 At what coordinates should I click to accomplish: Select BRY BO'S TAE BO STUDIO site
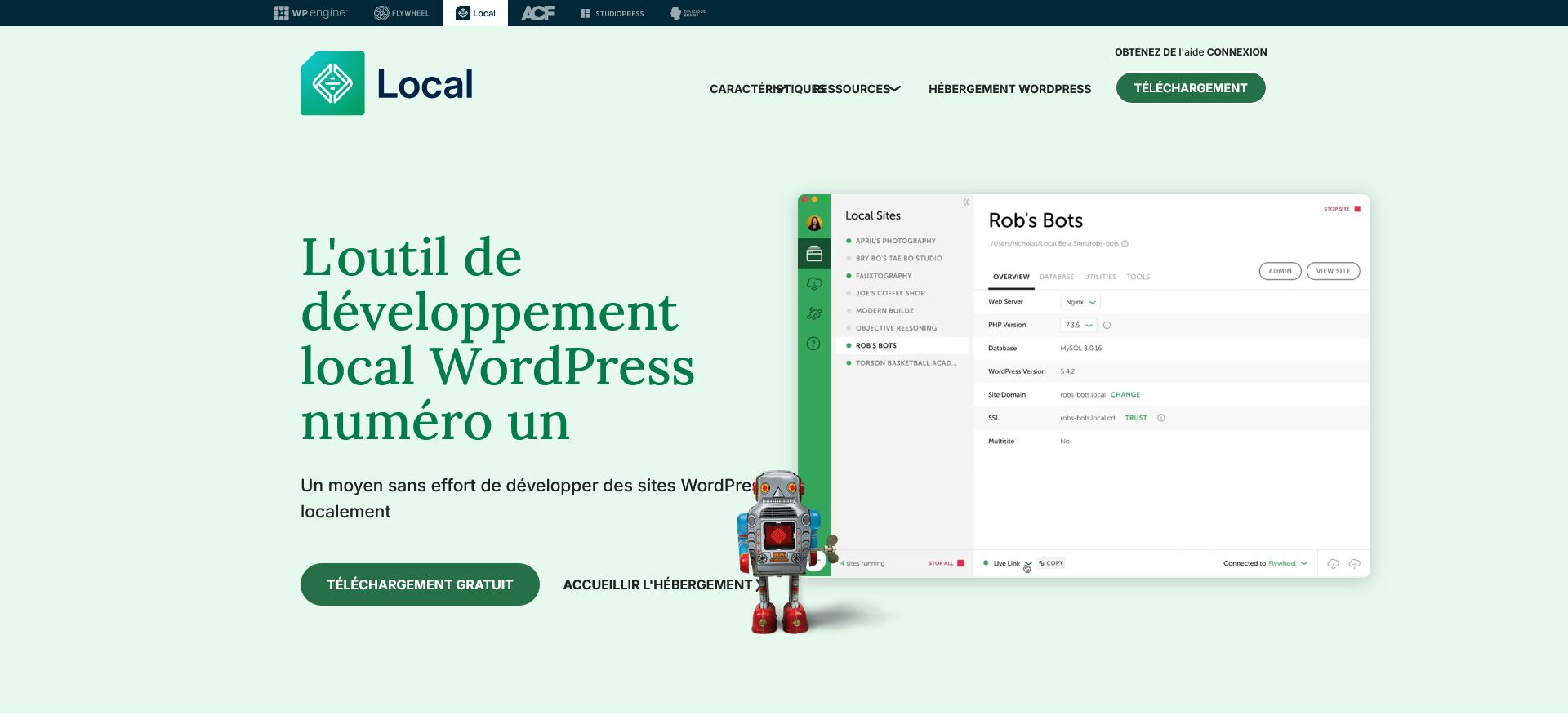coord(898,258)
